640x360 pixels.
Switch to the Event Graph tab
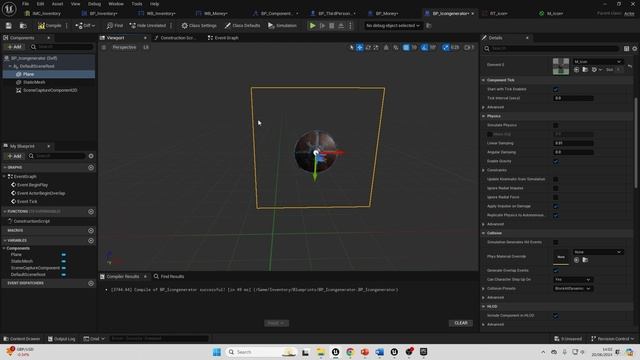(x=223, y=38)
